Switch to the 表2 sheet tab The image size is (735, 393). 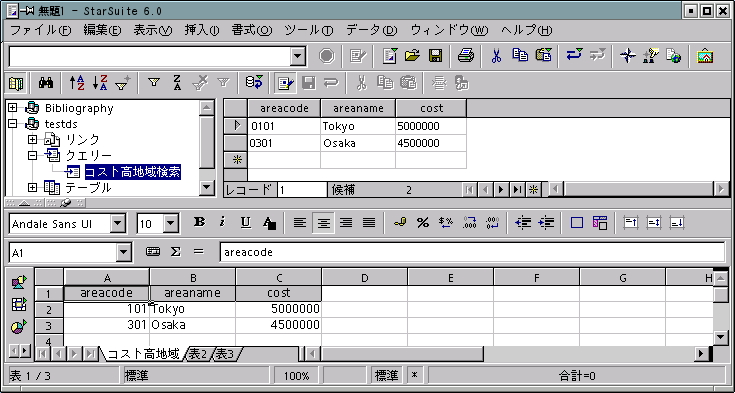tap(198, 354)
